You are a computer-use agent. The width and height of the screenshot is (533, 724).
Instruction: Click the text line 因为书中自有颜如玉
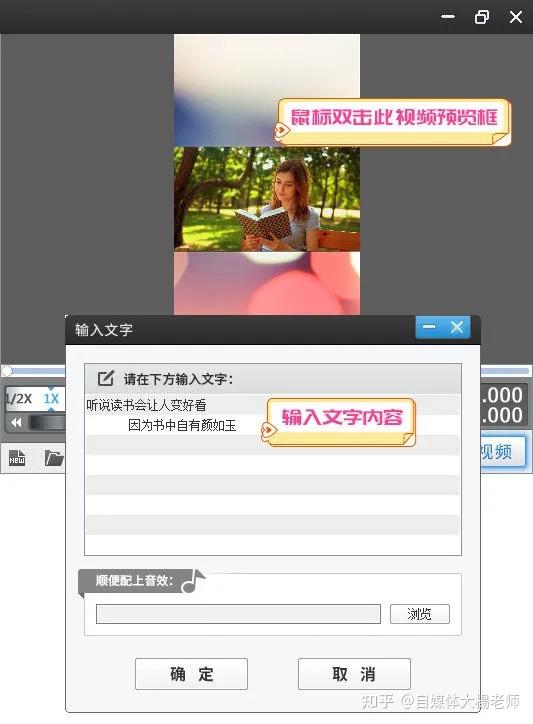click(182, 425)
